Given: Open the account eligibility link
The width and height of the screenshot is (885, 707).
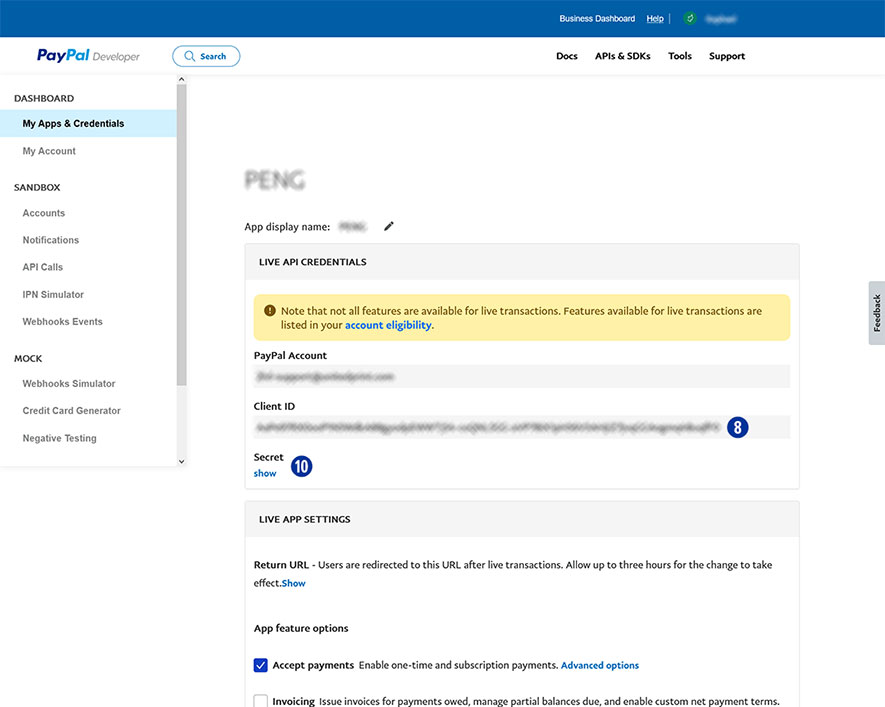Looking at the screenshot, I should [389, 325].
